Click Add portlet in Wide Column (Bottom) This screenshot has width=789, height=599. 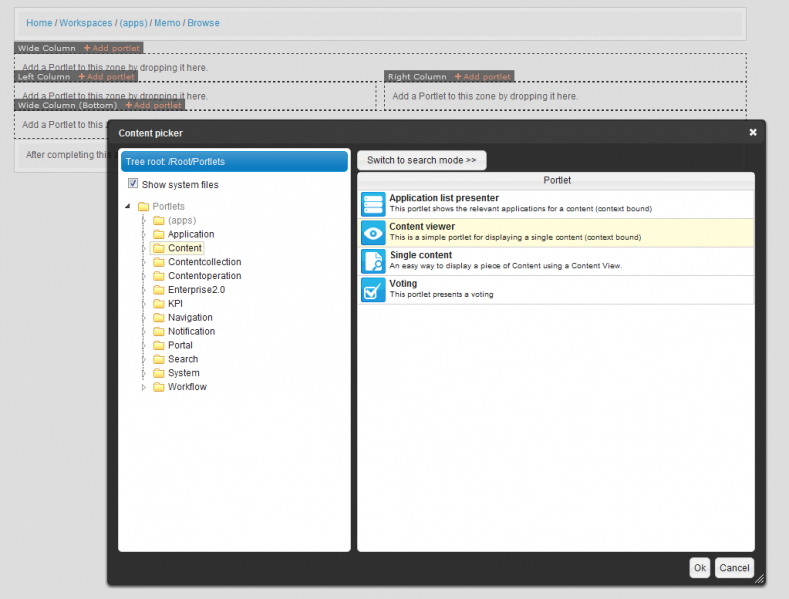click(x=153, y=105)
